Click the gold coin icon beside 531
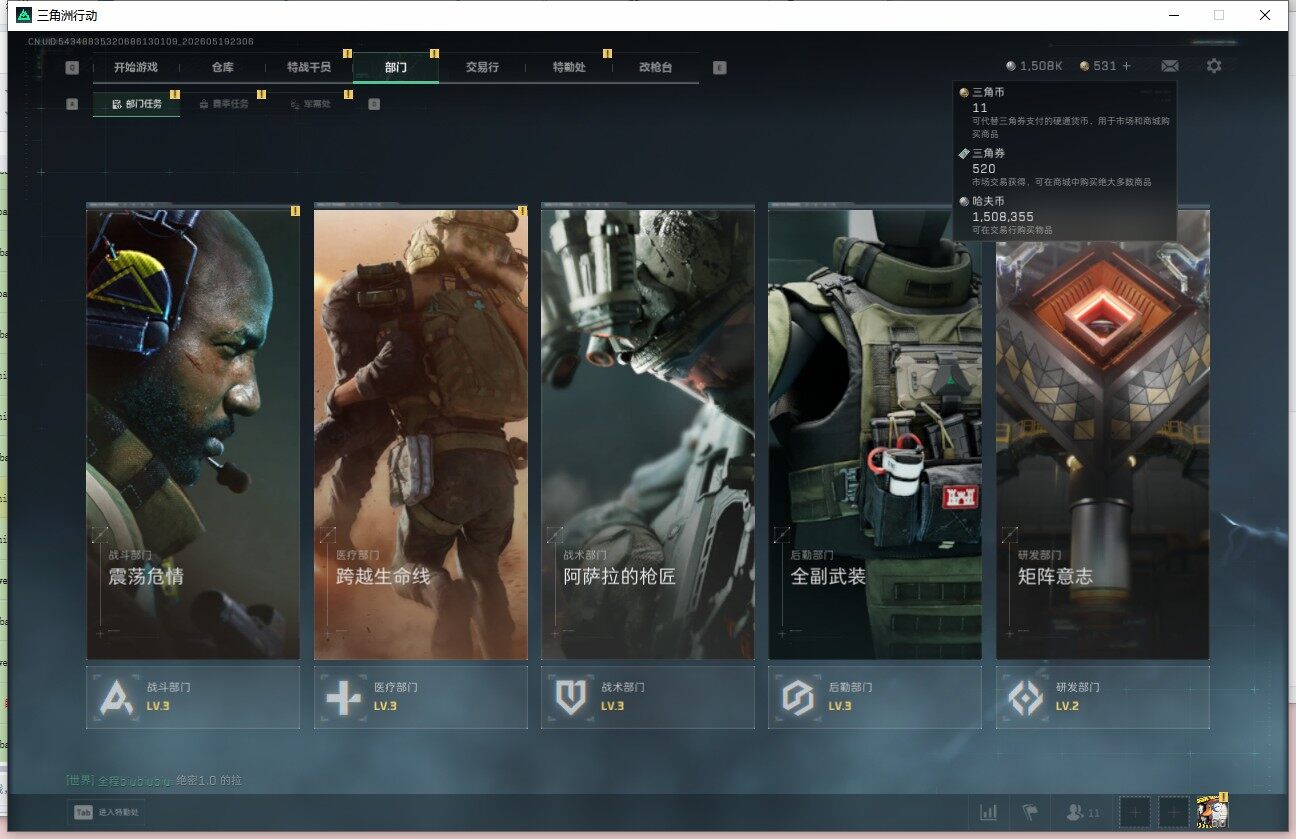The height and width of the screenshot is (839, 1296). pos(1085,66)
